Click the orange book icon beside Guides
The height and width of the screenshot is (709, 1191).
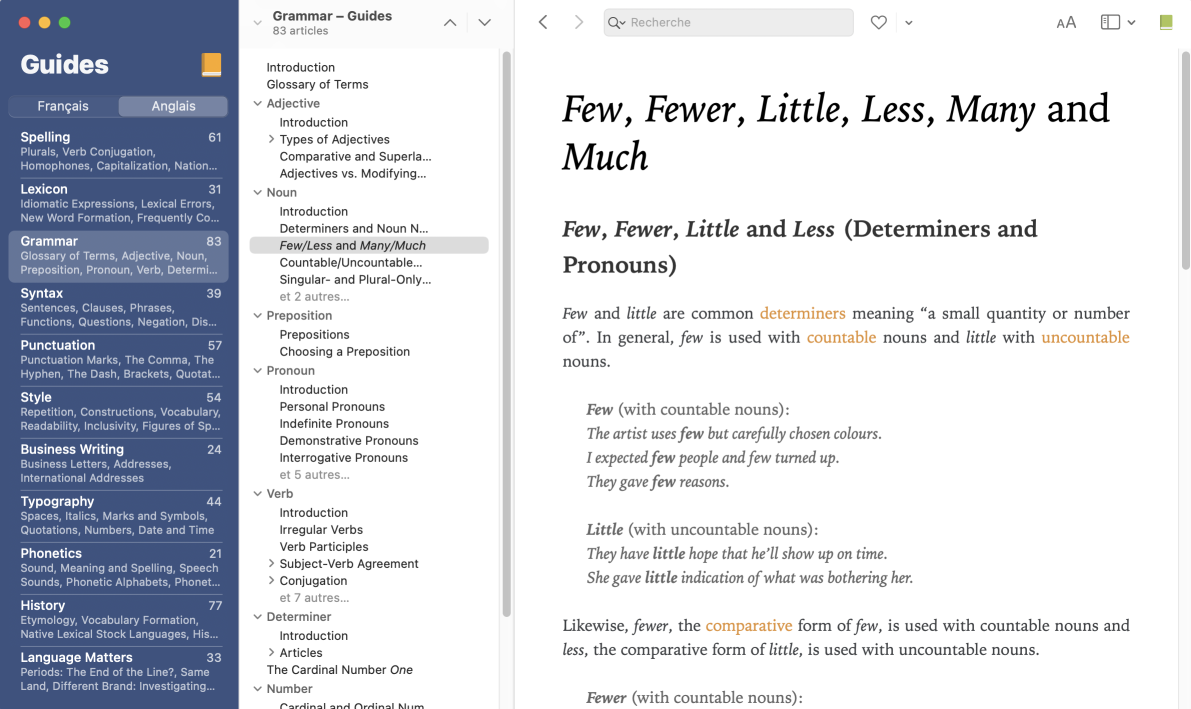(x=211, y=65)
